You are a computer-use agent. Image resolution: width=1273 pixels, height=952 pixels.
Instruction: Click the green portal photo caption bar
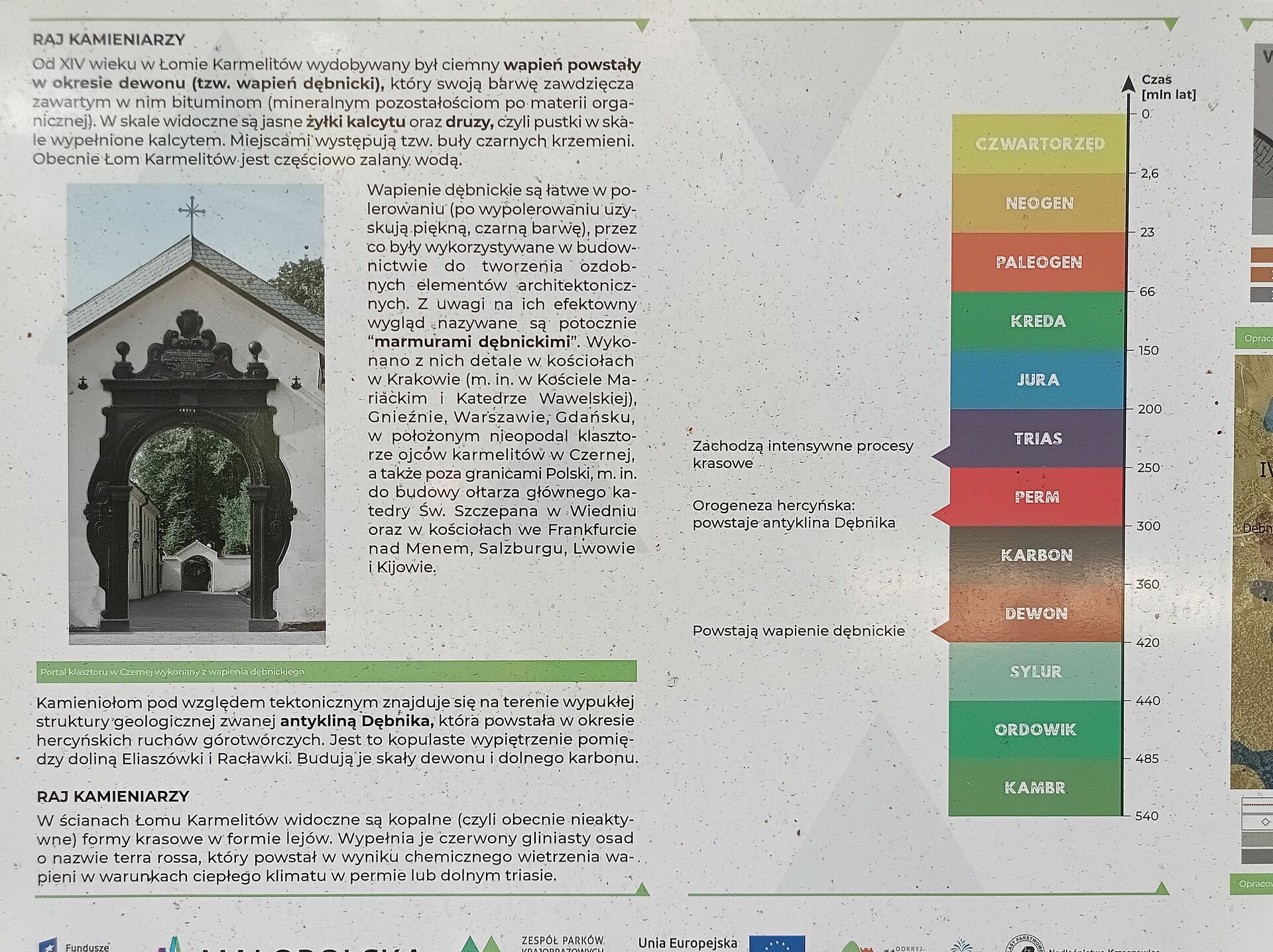coord(337,671)
